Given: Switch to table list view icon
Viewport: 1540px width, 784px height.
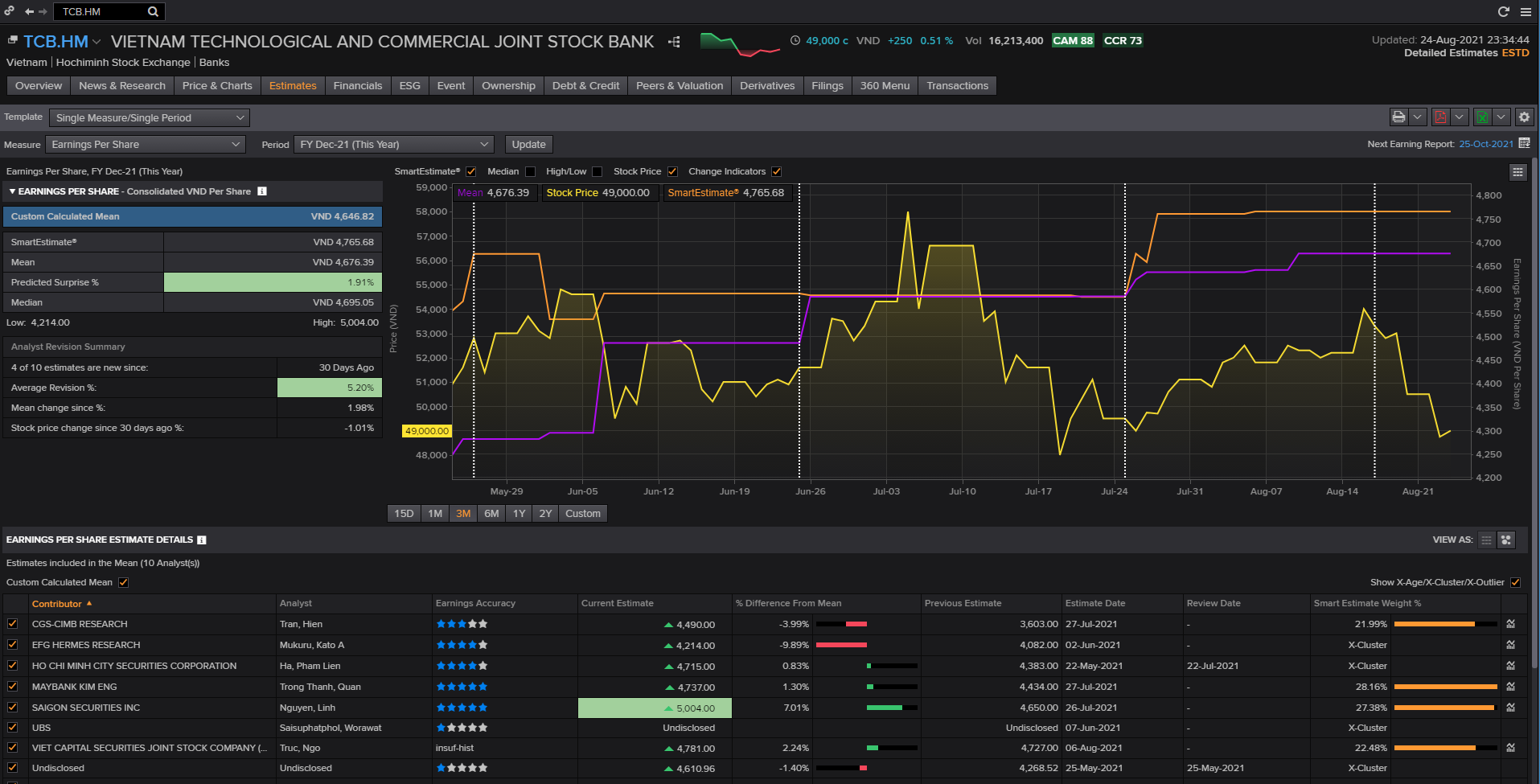Looking at the screenshot, I should click(x=1486, y=540).
